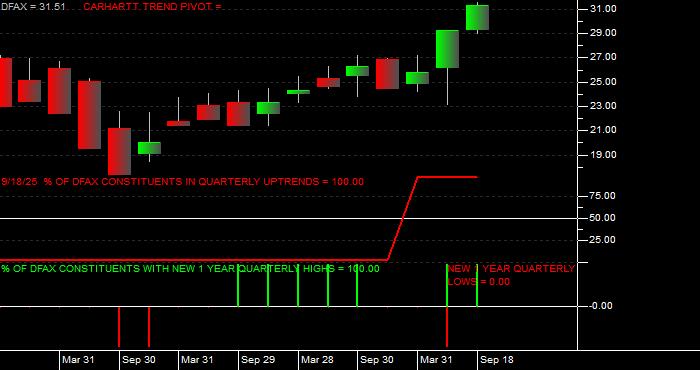Click the lowest red candle bottoming below 19.00
The width and height of the screenshot is (700, 370).
tap(120, 151)
